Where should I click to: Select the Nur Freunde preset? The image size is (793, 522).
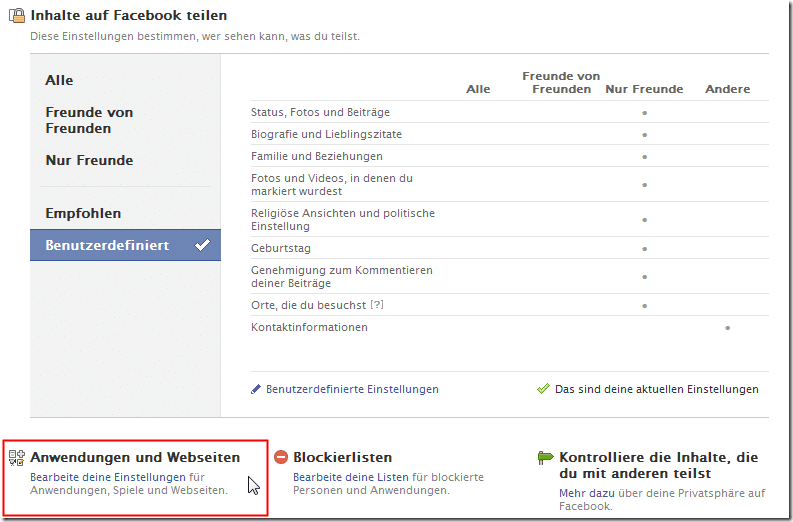(x=90, y=160)
